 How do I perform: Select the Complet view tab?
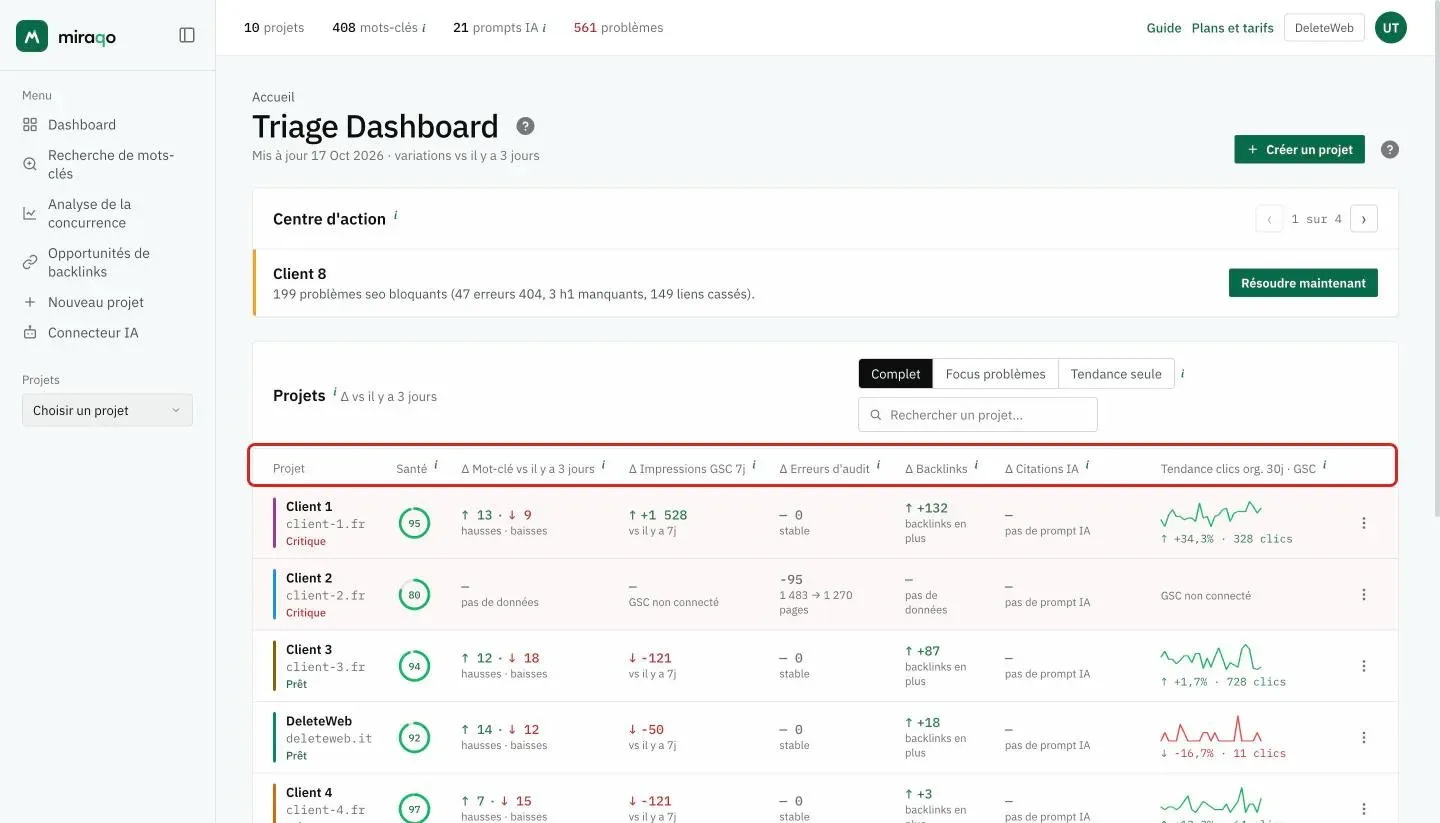[x=895, y=374]
